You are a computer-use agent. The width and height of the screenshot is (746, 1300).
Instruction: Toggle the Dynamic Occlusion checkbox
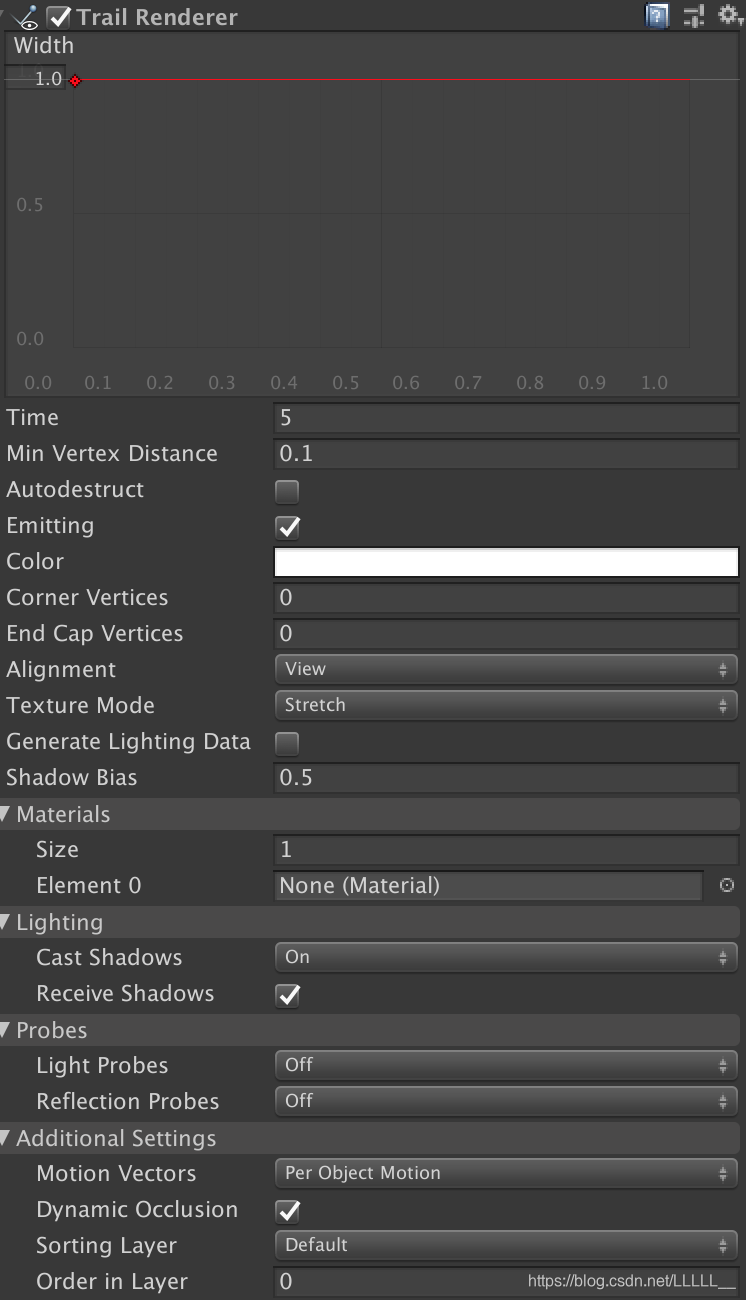click(x=288, y=1211)
